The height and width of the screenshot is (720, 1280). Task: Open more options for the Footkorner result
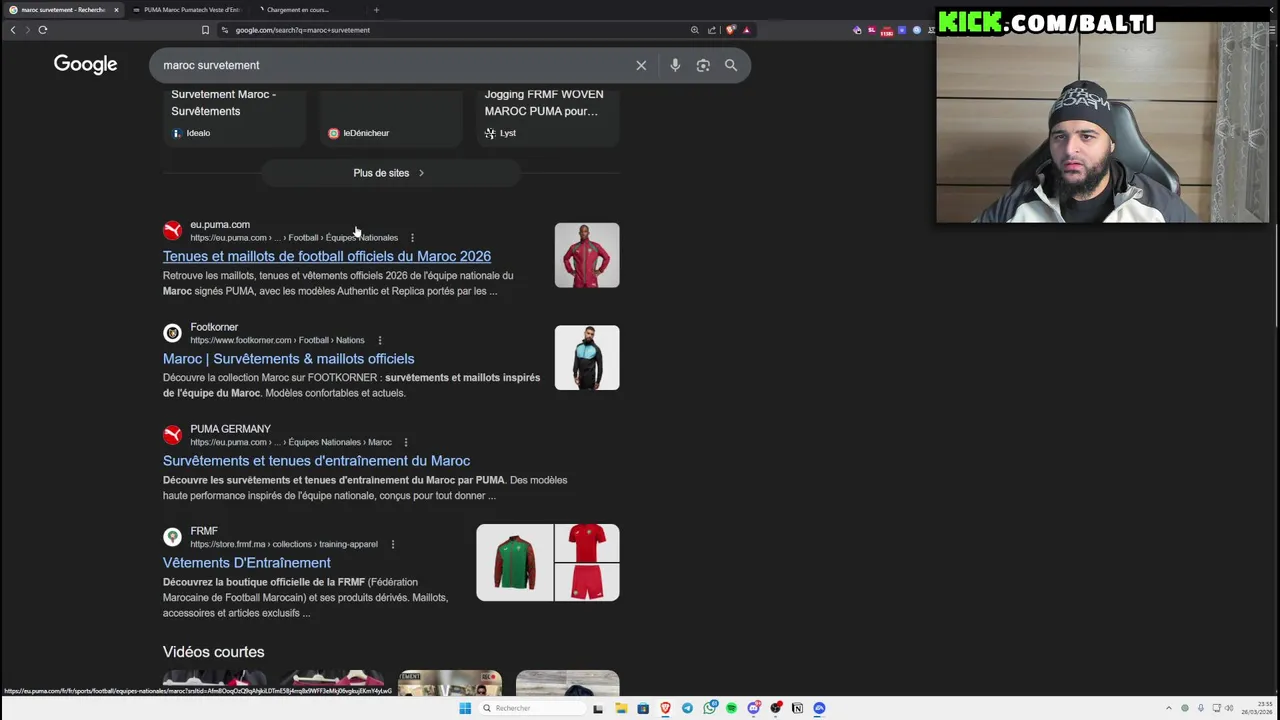379,340
